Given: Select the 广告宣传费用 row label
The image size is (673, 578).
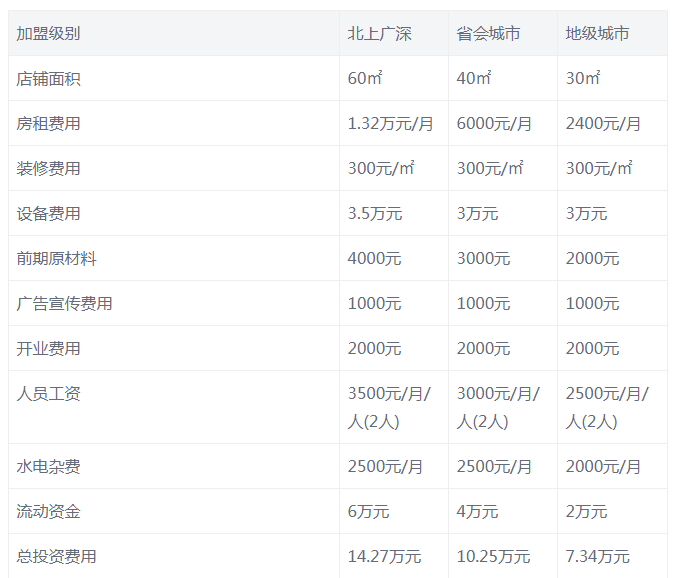Looking at the screenshot, I should (64, 304).
